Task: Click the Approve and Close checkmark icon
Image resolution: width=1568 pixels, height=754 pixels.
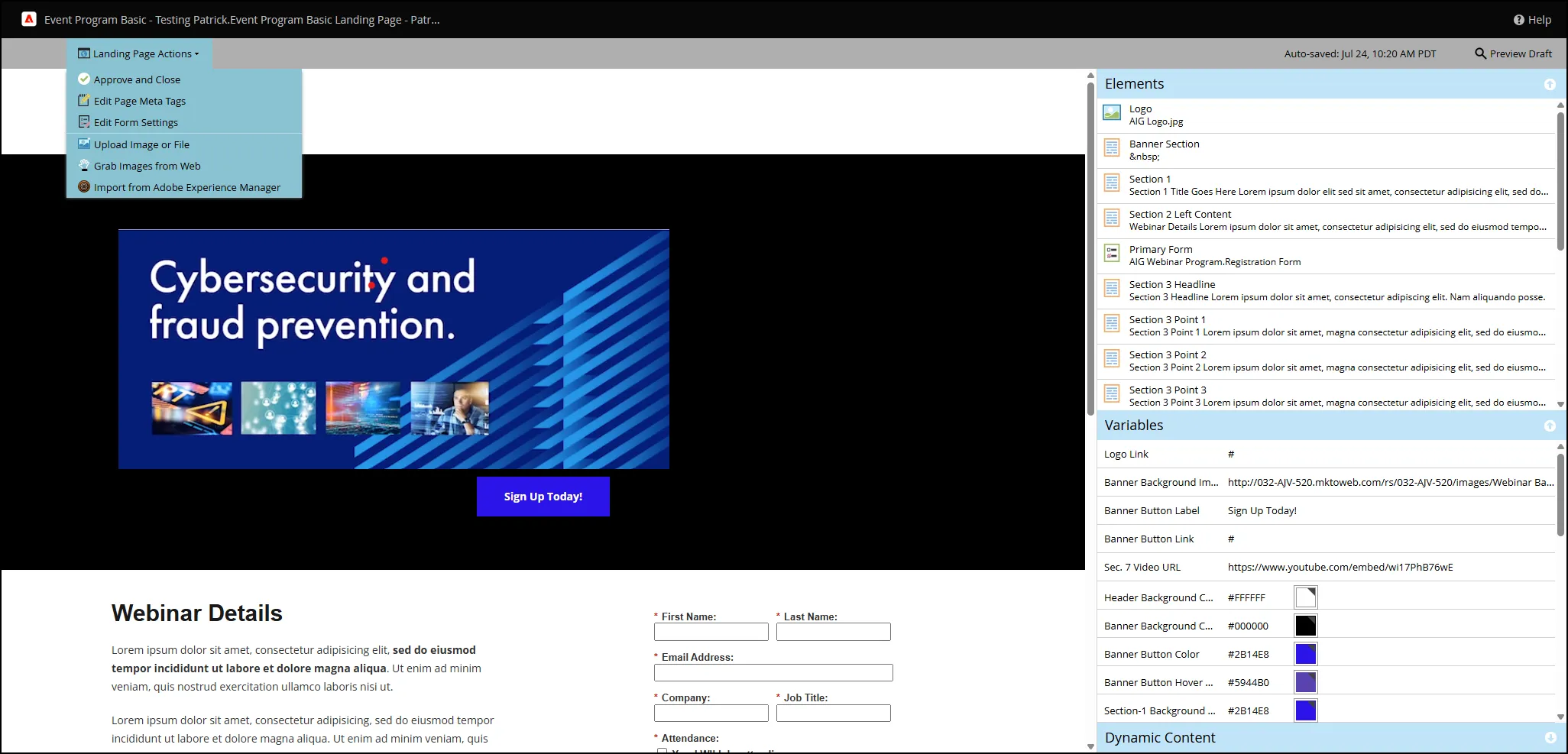Action: [x=84, y=79]
